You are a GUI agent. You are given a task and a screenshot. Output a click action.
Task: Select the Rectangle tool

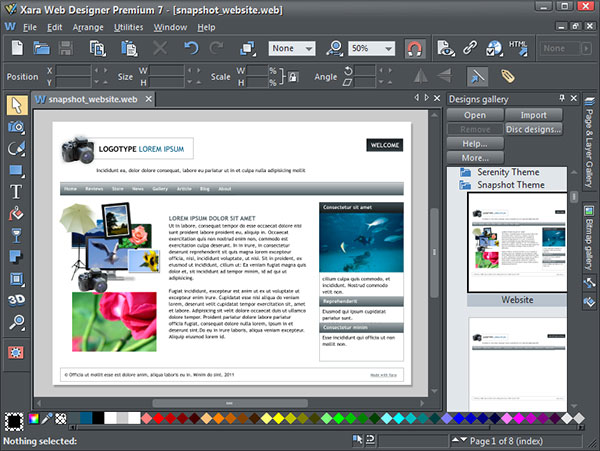16,170
